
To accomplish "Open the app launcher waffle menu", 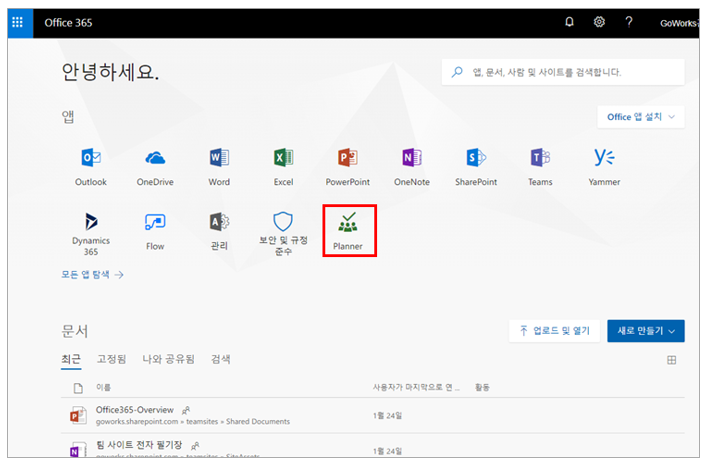I will click(18, 22).
